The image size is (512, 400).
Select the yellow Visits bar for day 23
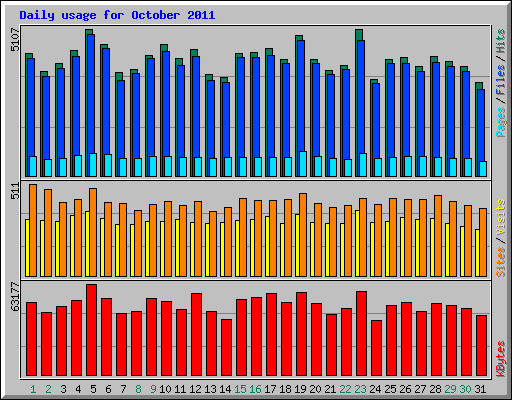(357, 243)
